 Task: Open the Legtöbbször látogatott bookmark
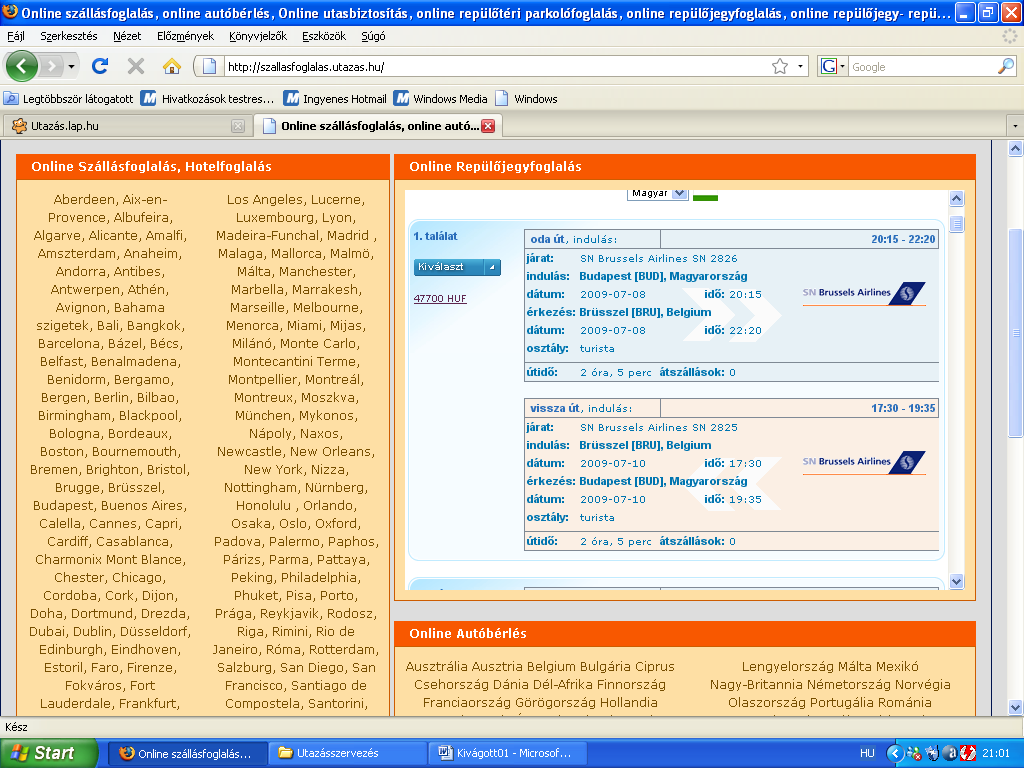(69, 99)
